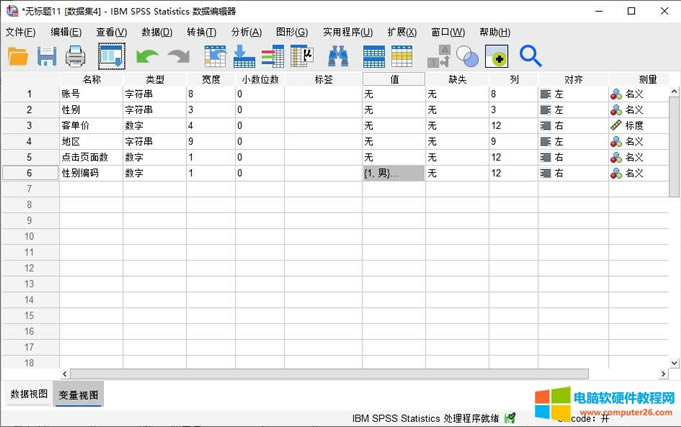Switch to the 数据视图 tab

(28, 394)
